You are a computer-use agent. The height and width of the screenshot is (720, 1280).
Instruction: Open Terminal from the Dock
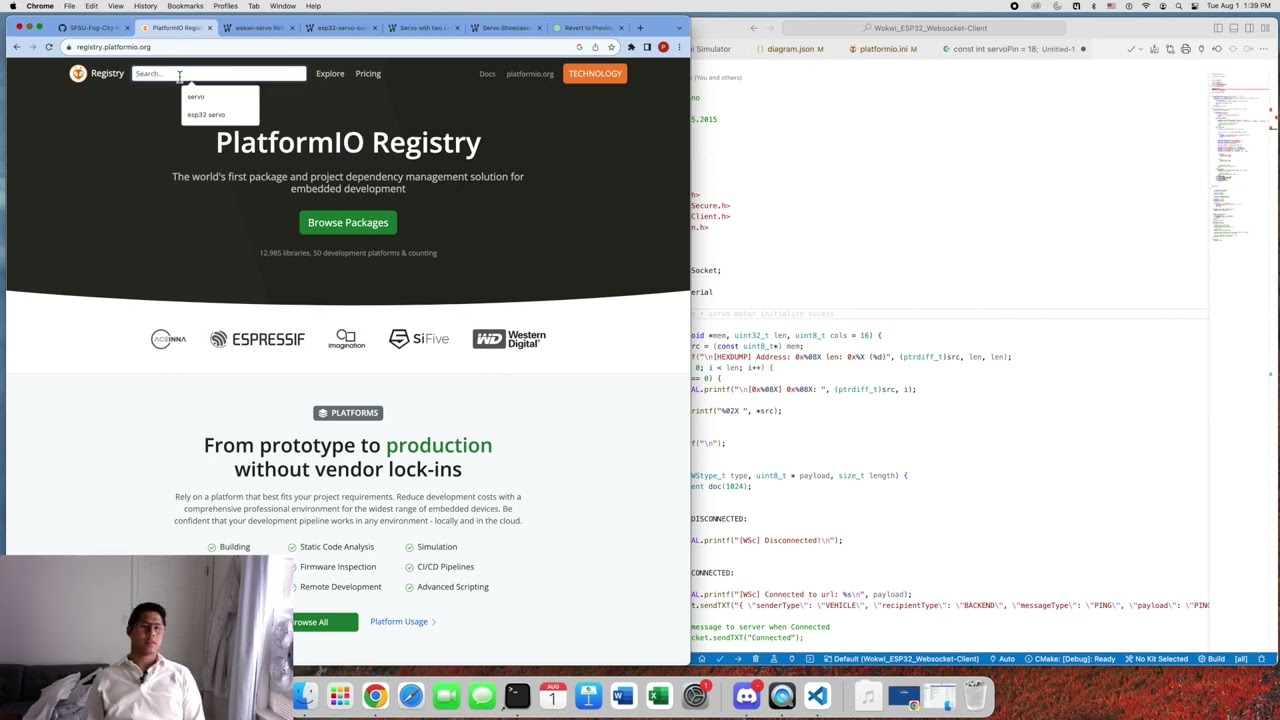coord(517,696)
